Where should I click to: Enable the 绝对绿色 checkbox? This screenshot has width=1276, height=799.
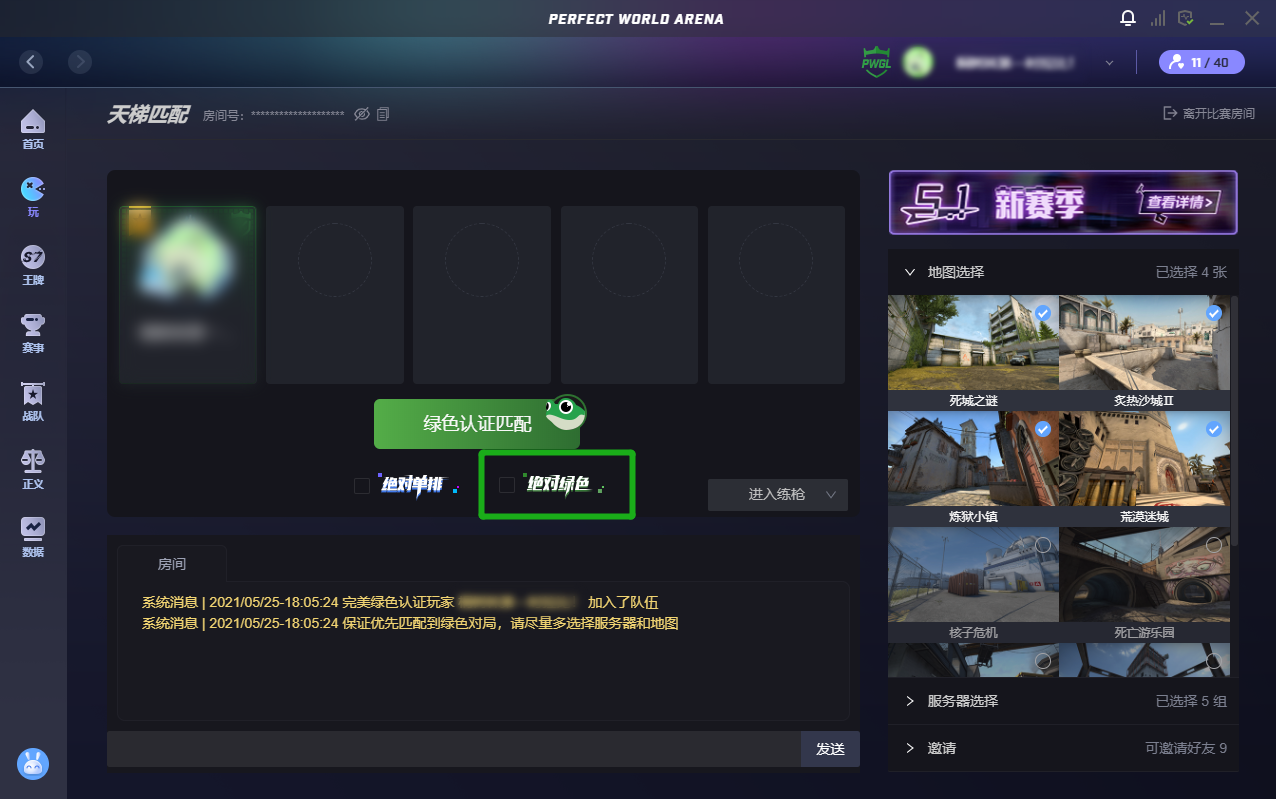point(507,485)
